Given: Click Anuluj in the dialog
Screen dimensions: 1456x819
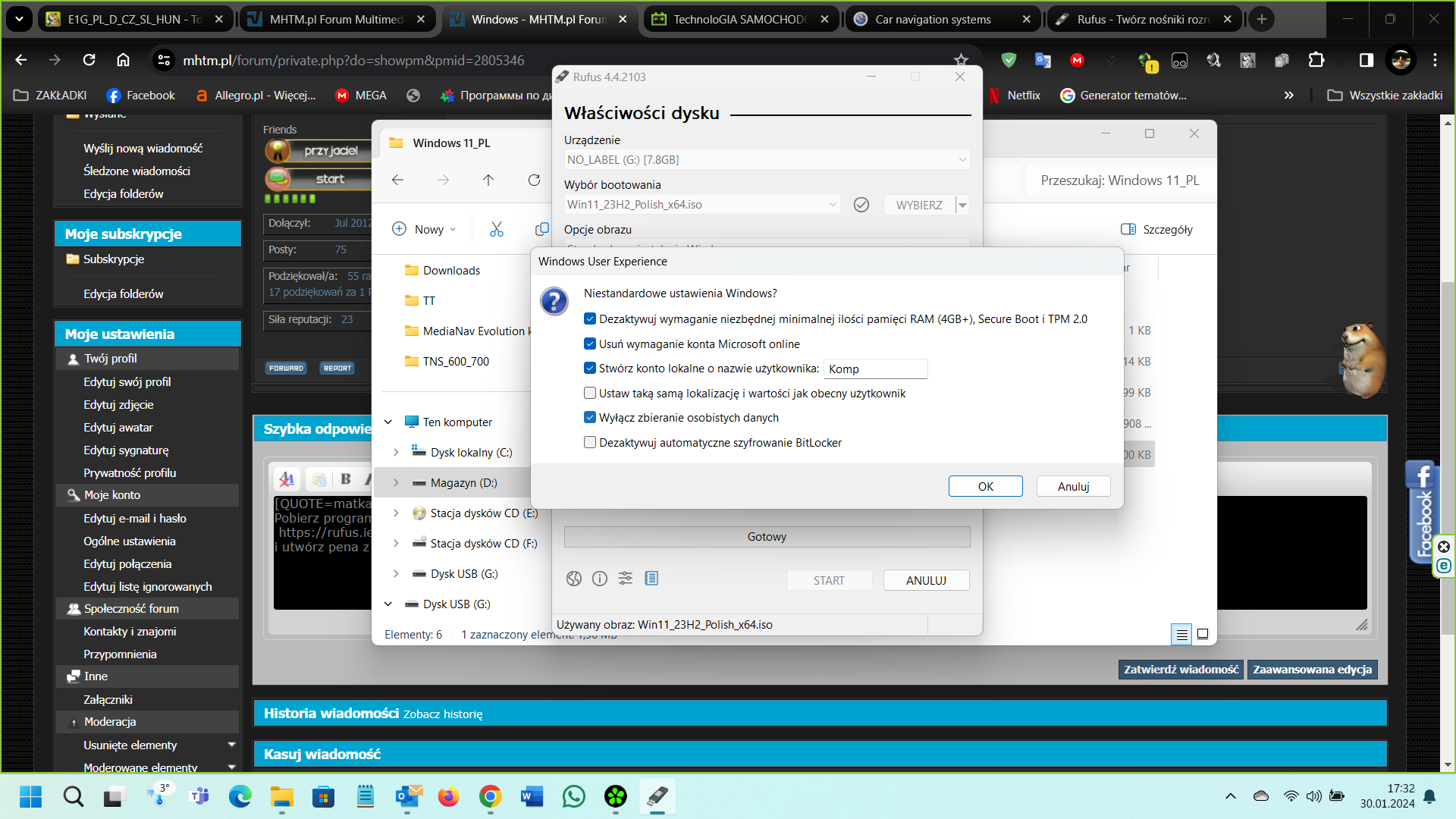Looking at the screenshot, I should tap(1073, 486).
